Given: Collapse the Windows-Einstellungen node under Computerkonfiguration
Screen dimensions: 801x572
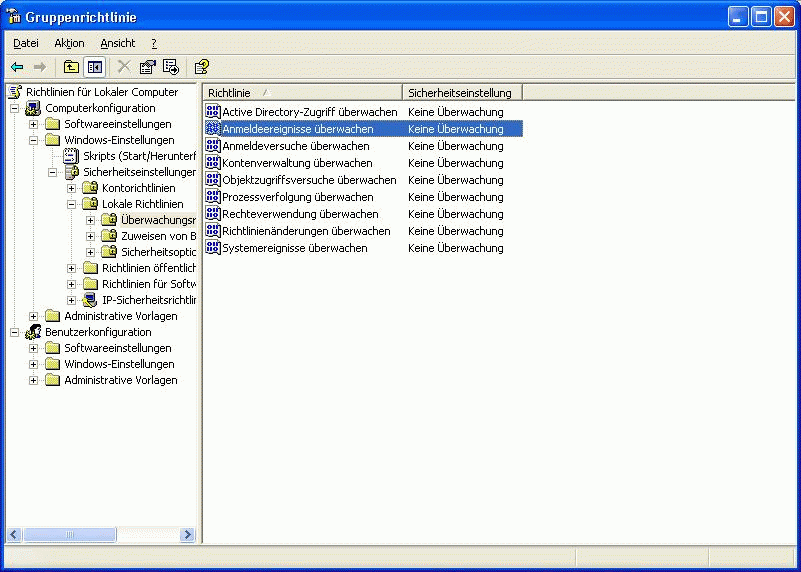Looking at the screenshot, I should (x=34, y=140).
